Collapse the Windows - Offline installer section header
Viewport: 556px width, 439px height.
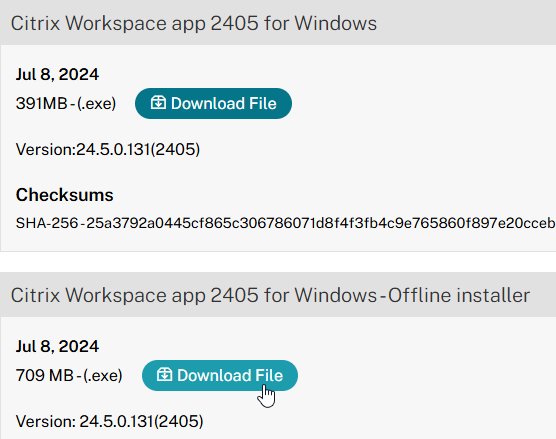pos(278,295)
